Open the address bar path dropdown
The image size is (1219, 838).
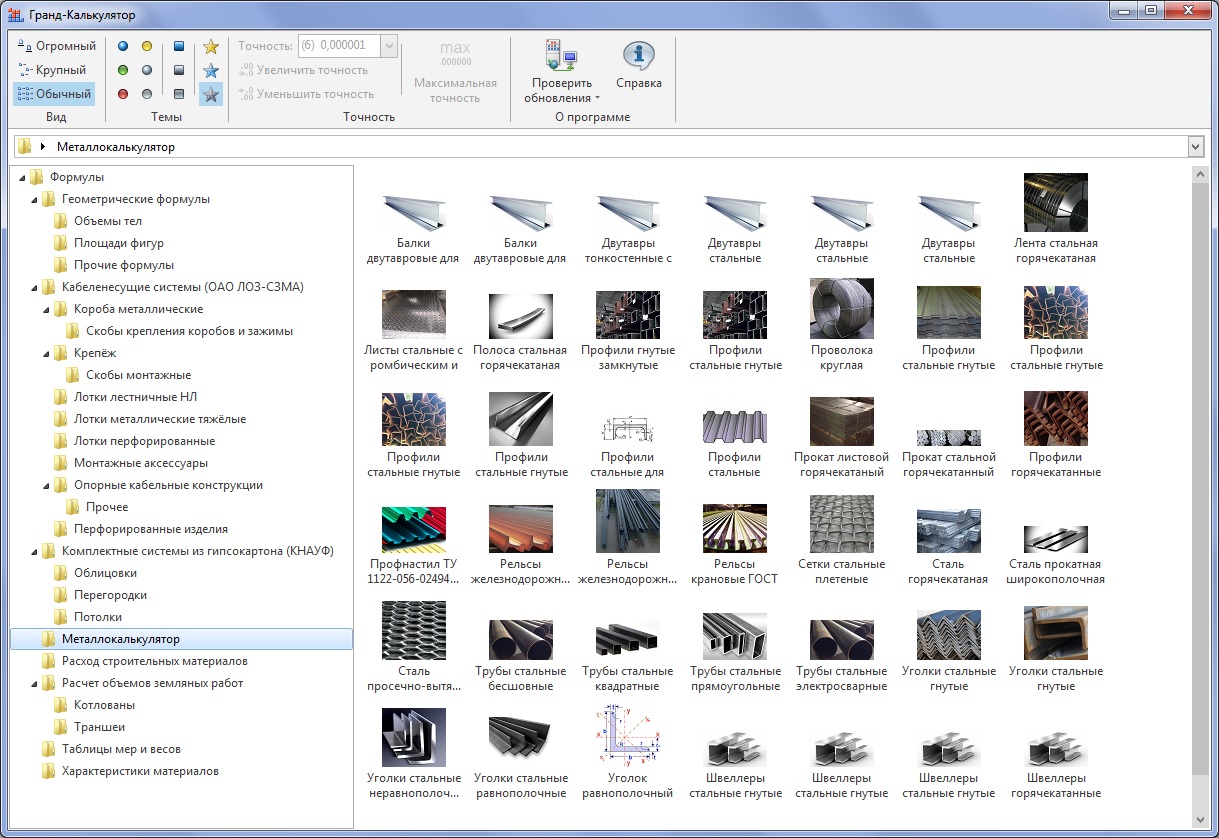pyautogui.click(x=1195, y=147)
